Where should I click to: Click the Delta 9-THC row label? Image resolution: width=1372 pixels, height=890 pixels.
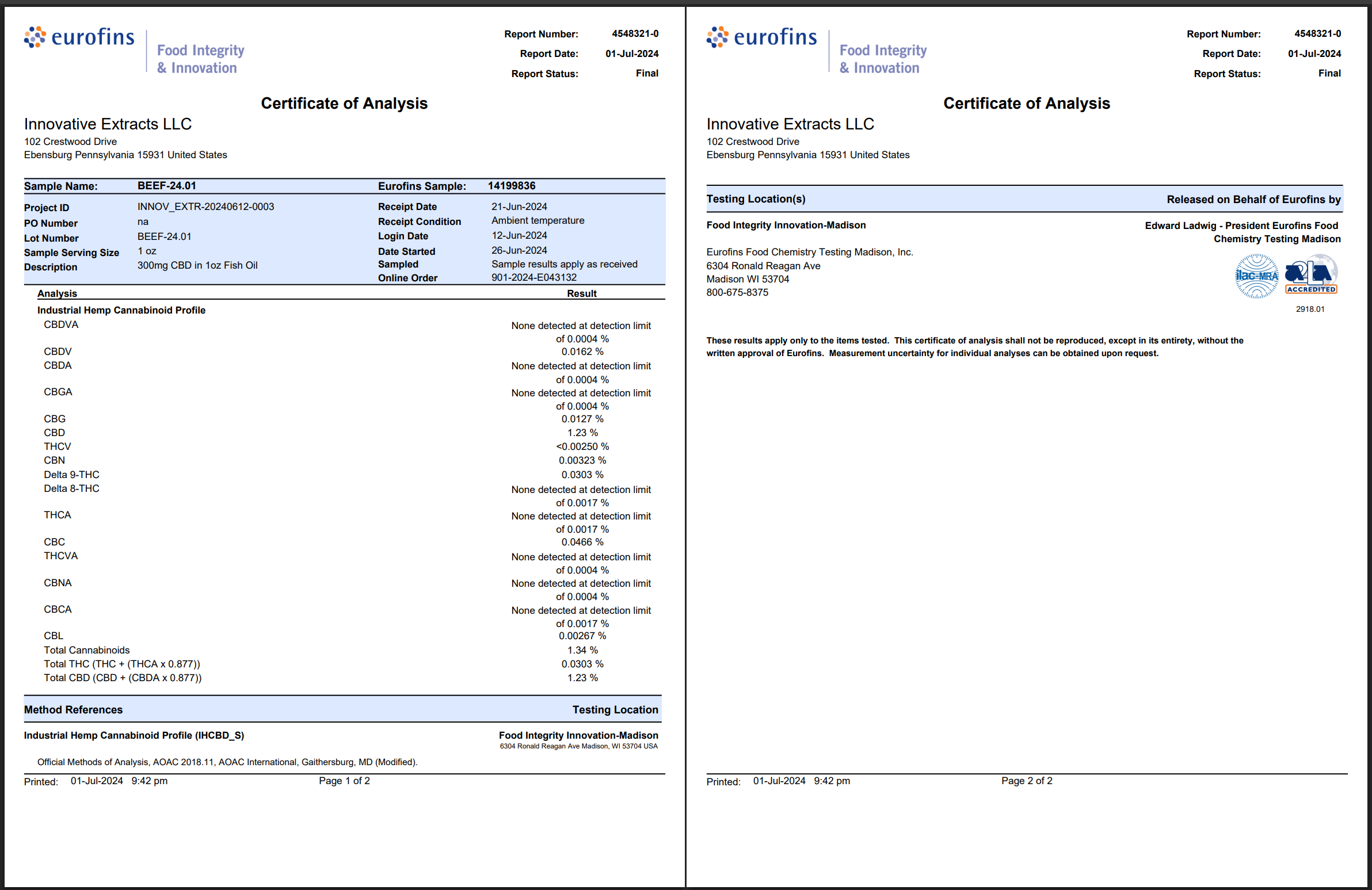(71, 475)
